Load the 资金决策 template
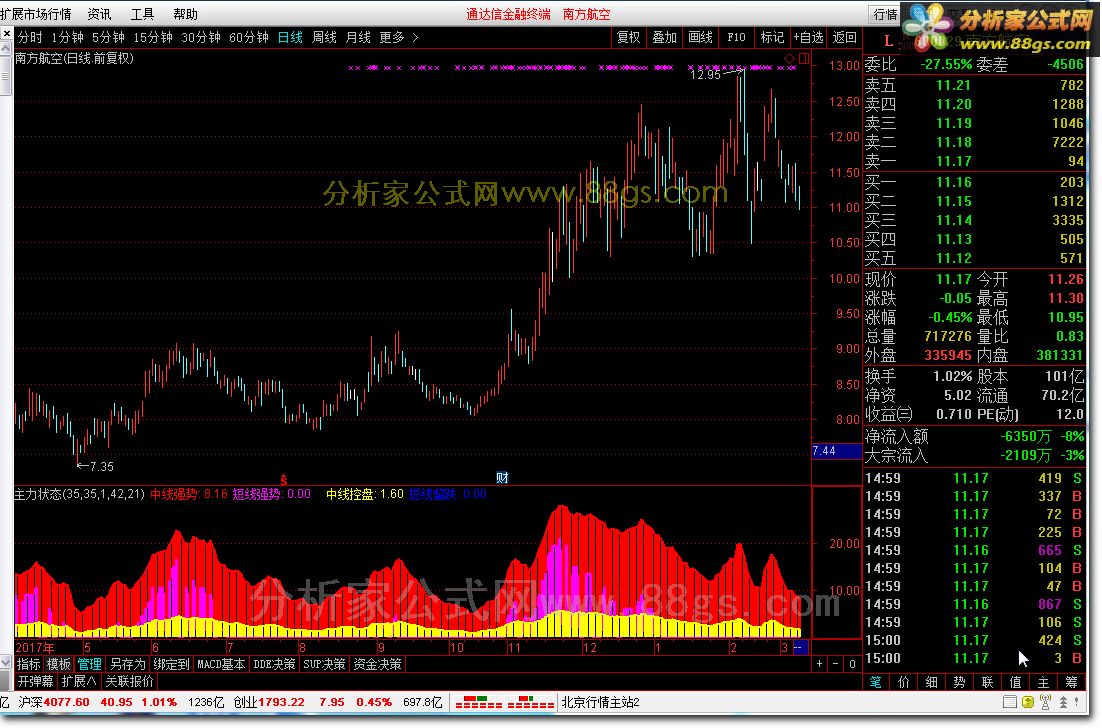The image size is (1102, 728). point(377,664)
